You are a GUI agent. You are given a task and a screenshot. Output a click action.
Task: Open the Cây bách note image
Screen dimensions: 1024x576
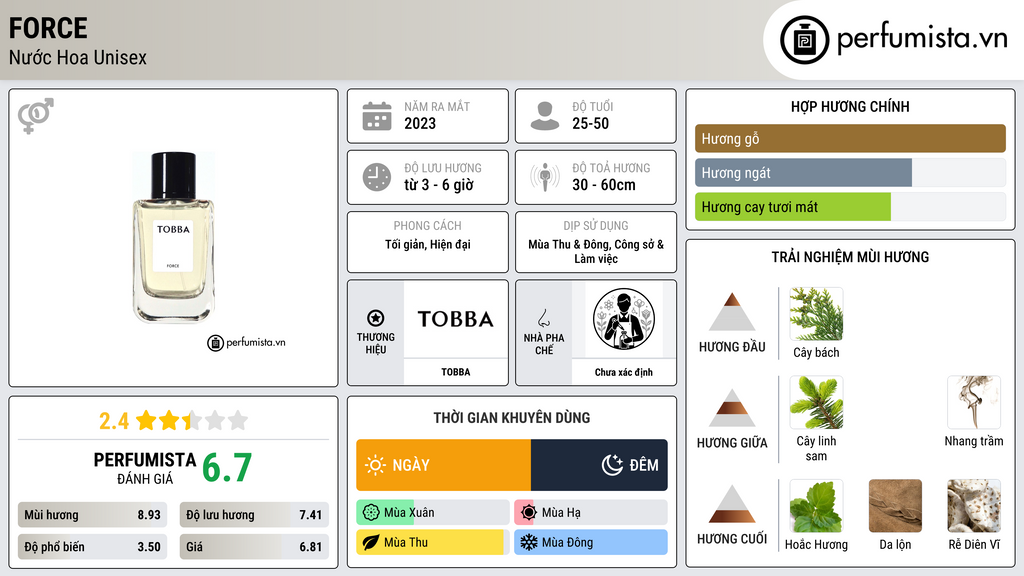(x=816, y=314)
